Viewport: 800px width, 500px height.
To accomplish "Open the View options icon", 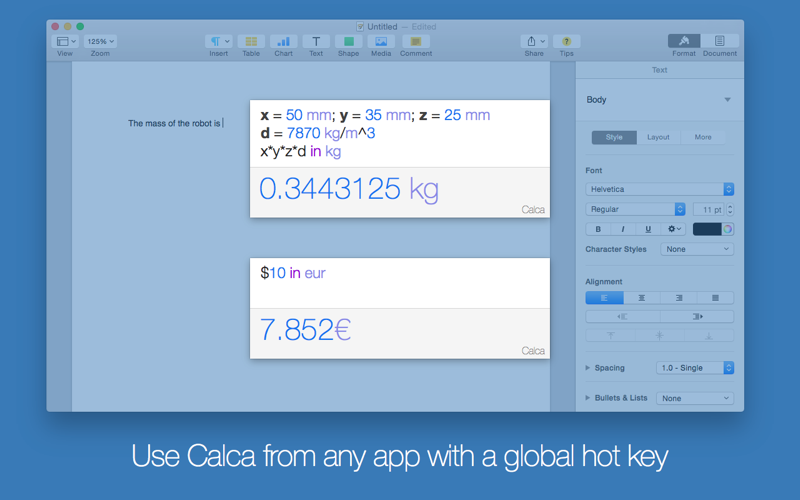I will click(x=65, y=41).
